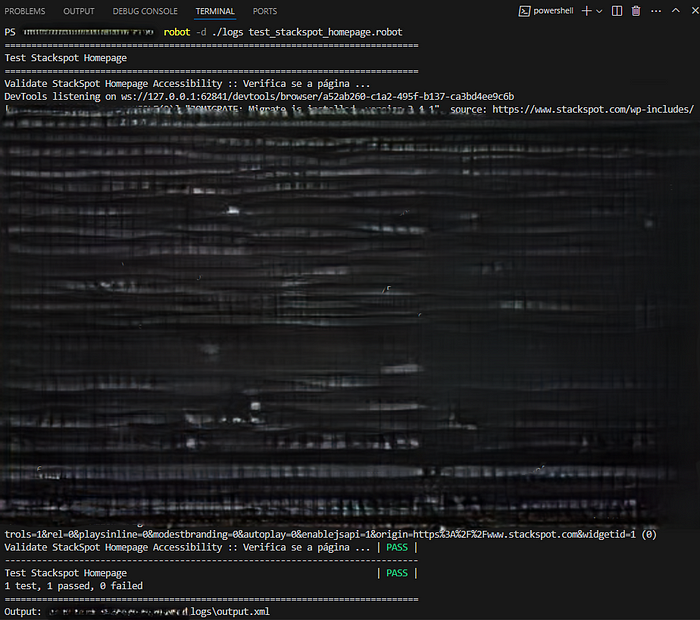Expand the launch profile dropdown chevron
The height and width of the screenshot is (620, 700).
click(599, 11)
